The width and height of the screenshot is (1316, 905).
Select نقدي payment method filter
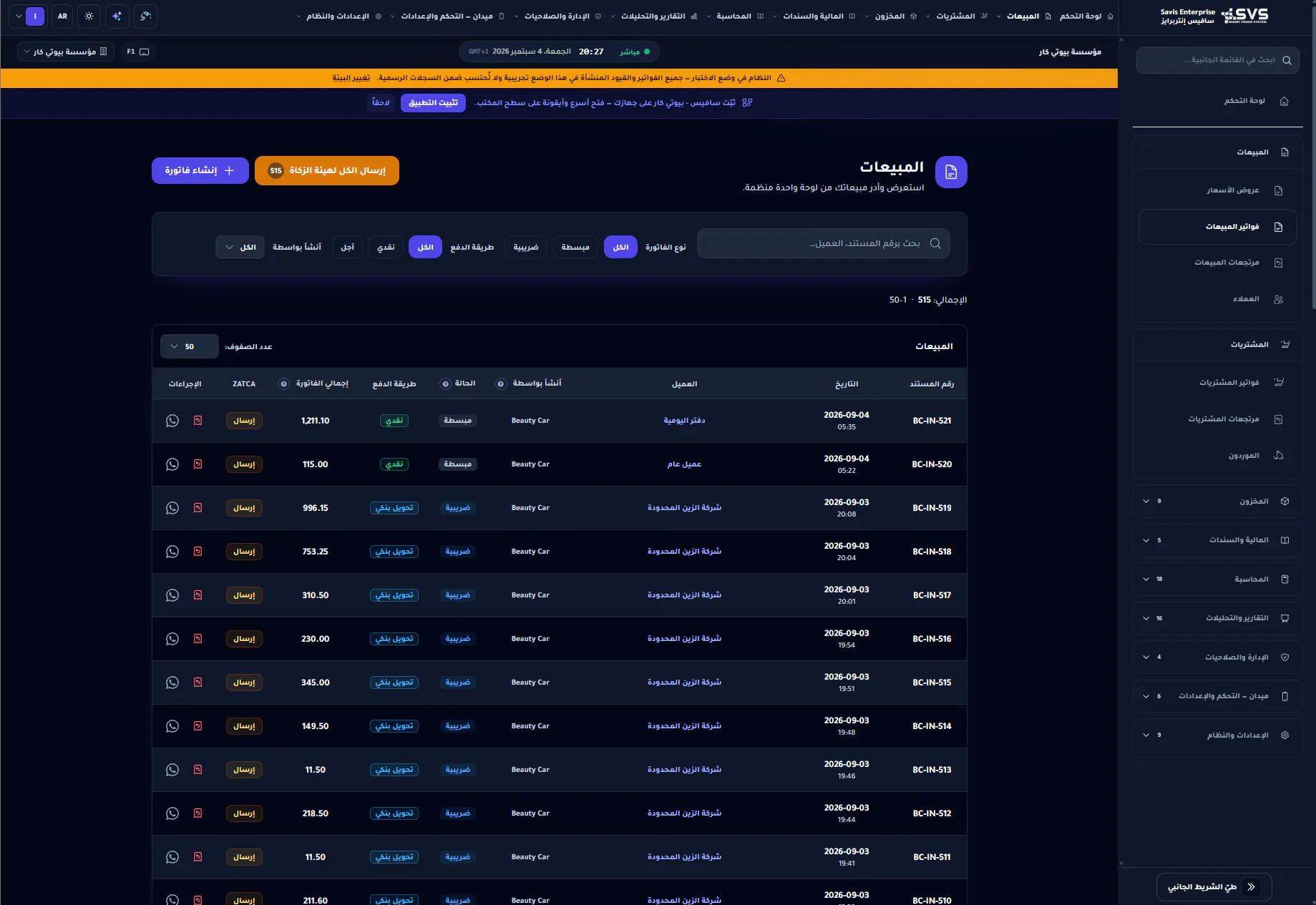tap(386, 247)
